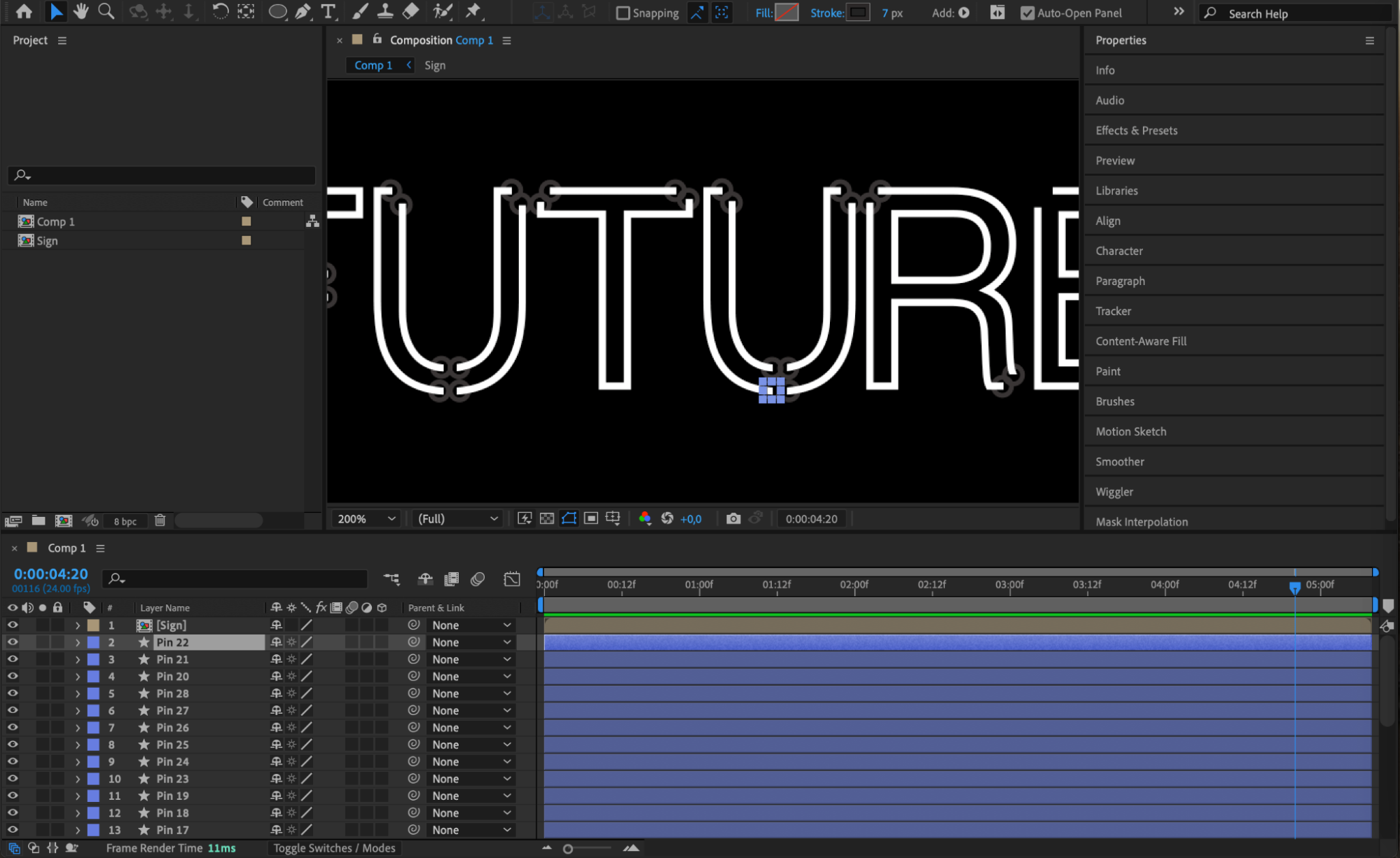Select the Pen tool
Viewport: 1400px width, 858px height.
[x=303, y=11]
